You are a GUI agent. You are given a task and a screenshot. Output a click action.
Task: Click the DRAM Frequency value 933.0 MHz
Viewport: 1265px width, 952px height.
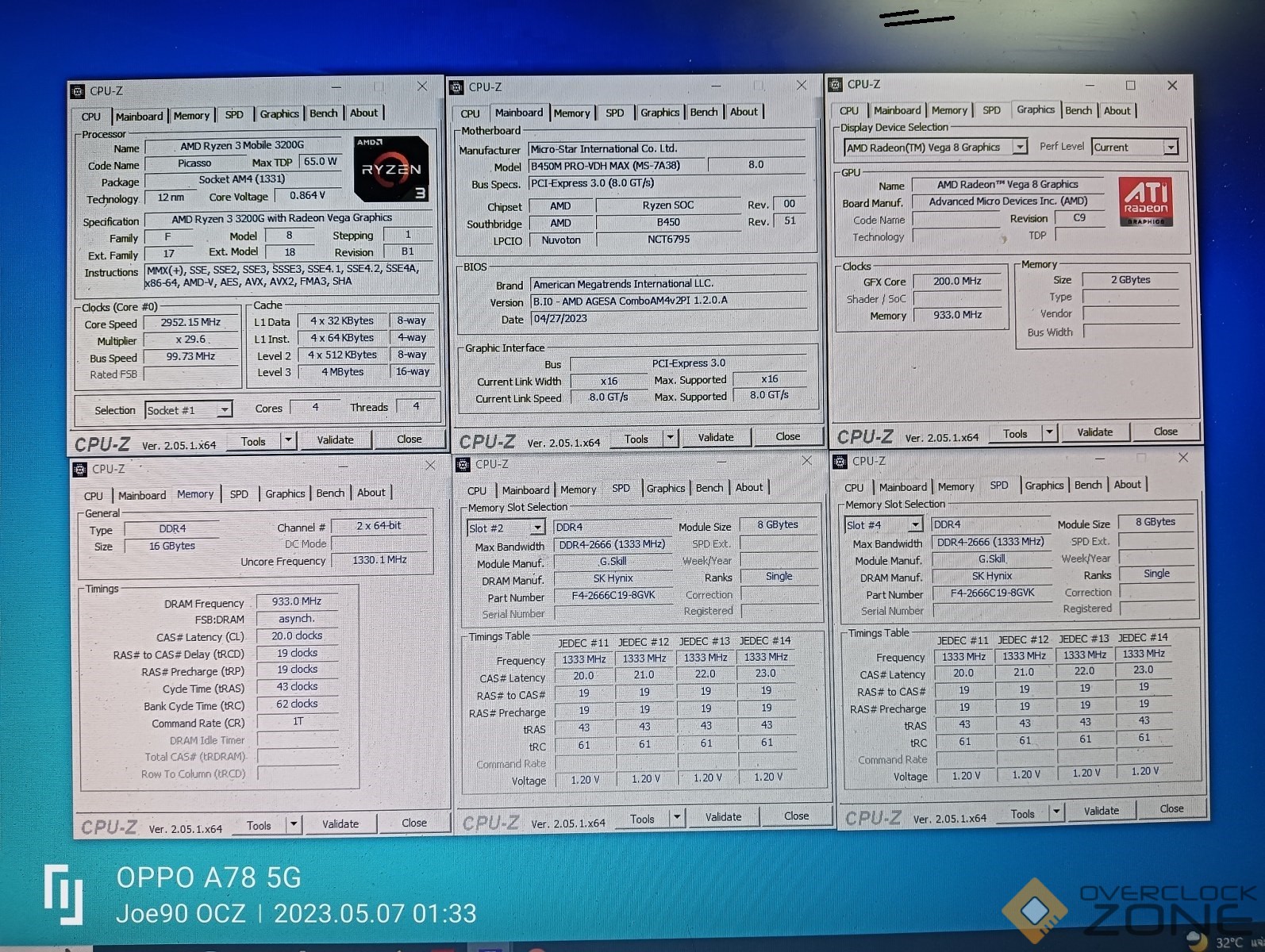click(x=297, y=601)
